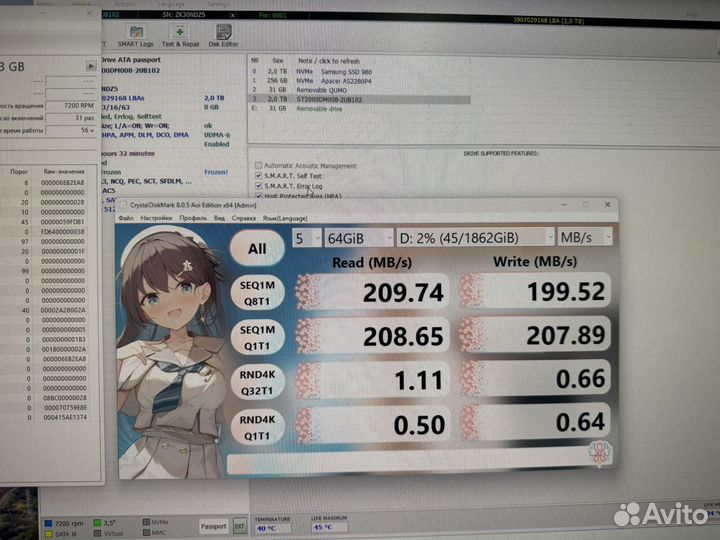Open the MB/s unit dropdown
This screenshot has height=540, width=720.
point(585,237)
